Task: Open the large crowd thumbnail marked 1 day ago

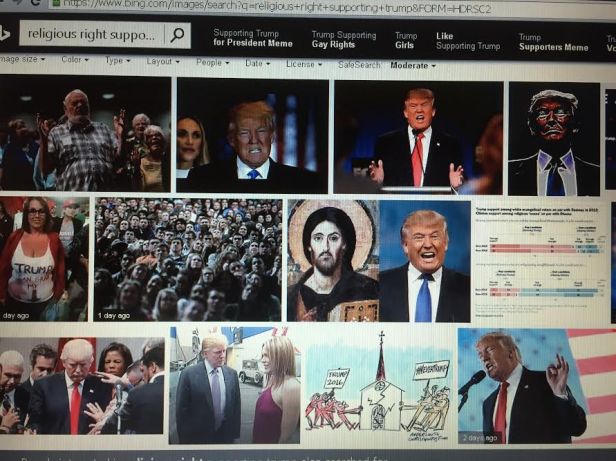Action: (x=188, y=259)
